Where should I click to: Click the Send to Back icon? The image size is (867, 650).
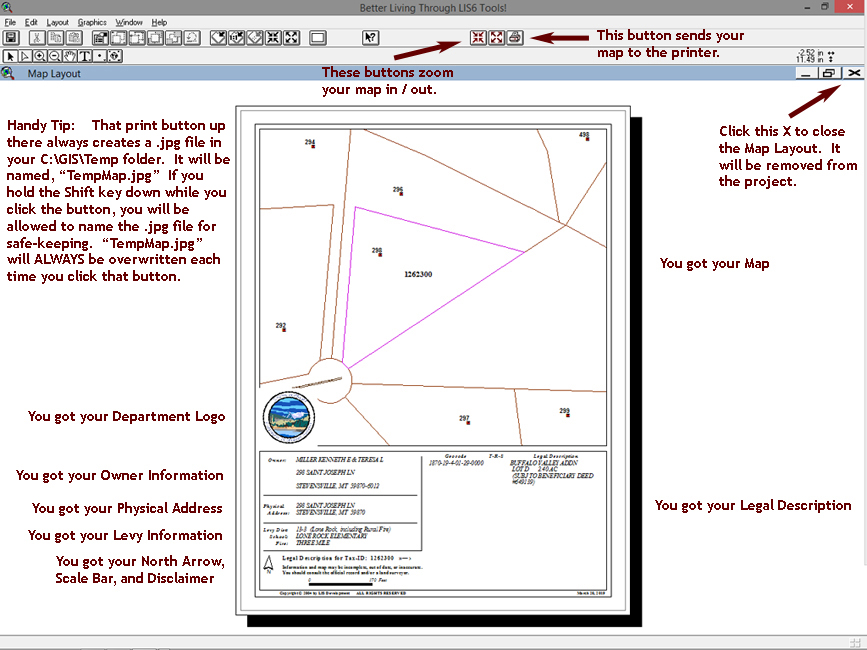pyautogui.click(x=173, y=38)
